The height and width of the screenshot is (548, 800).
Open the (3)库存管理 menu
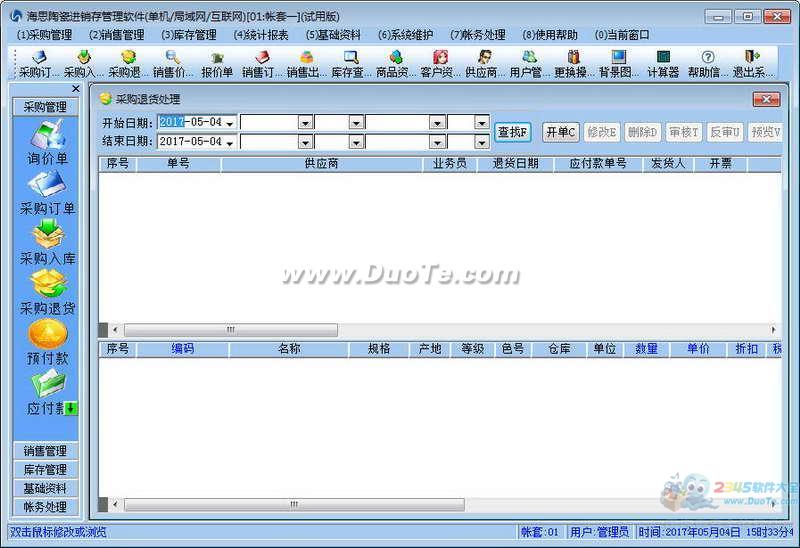(189, 35)
